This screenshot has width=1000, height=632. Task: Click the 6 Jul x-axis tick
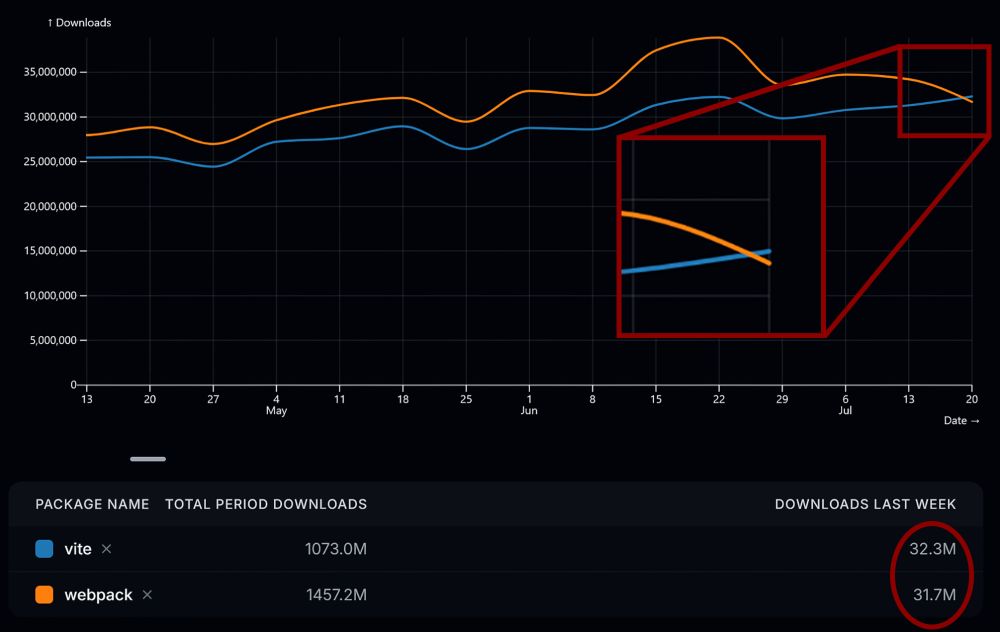[x=845, y=404]
